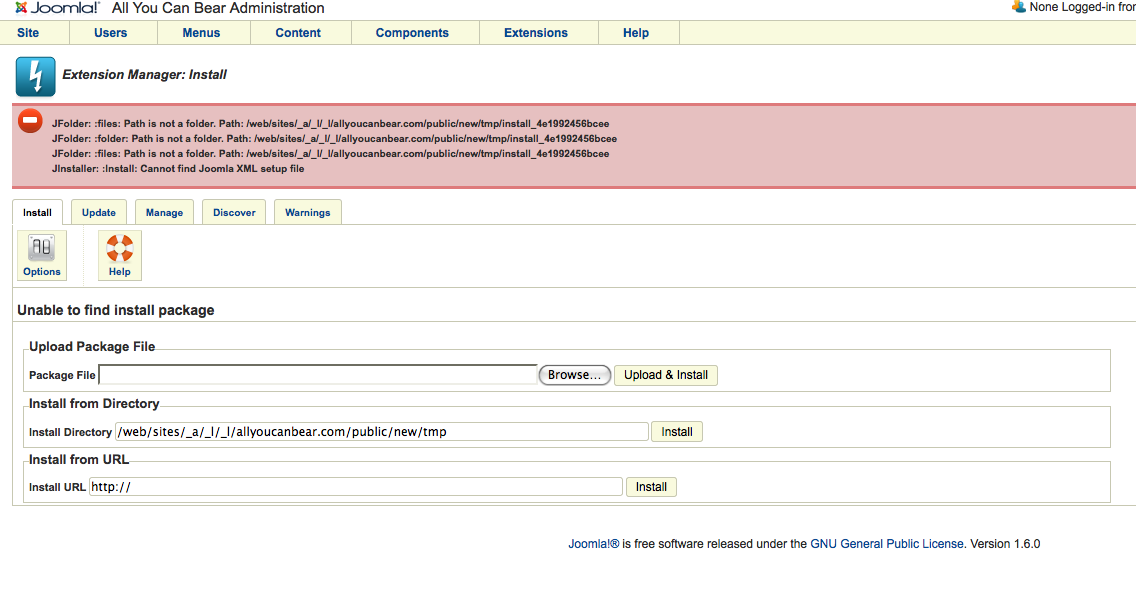Image resolution: width=1136 pixels, height=598 pixels.
Task: Expand the Components dropdown menu
Action: 412,33
